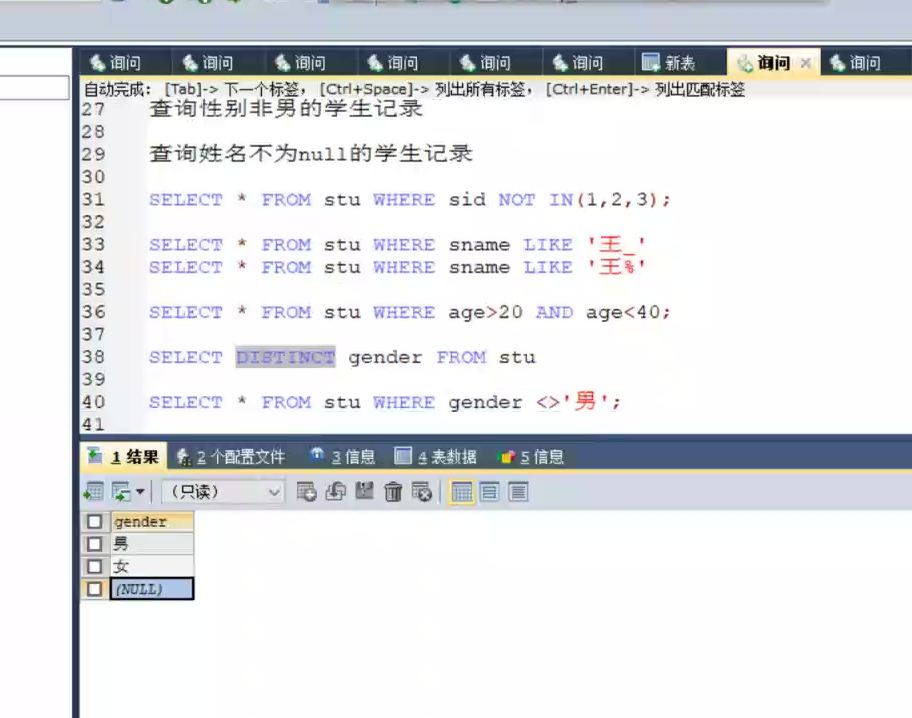Click the delete row trash icon
This screenshot has height=718, width=912.
click(x=393, y=491)
